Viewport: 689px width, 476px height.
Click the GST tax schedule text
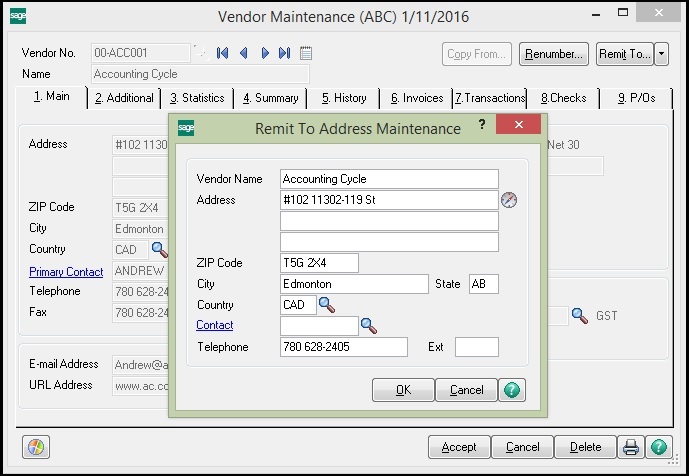coord(606,316)
